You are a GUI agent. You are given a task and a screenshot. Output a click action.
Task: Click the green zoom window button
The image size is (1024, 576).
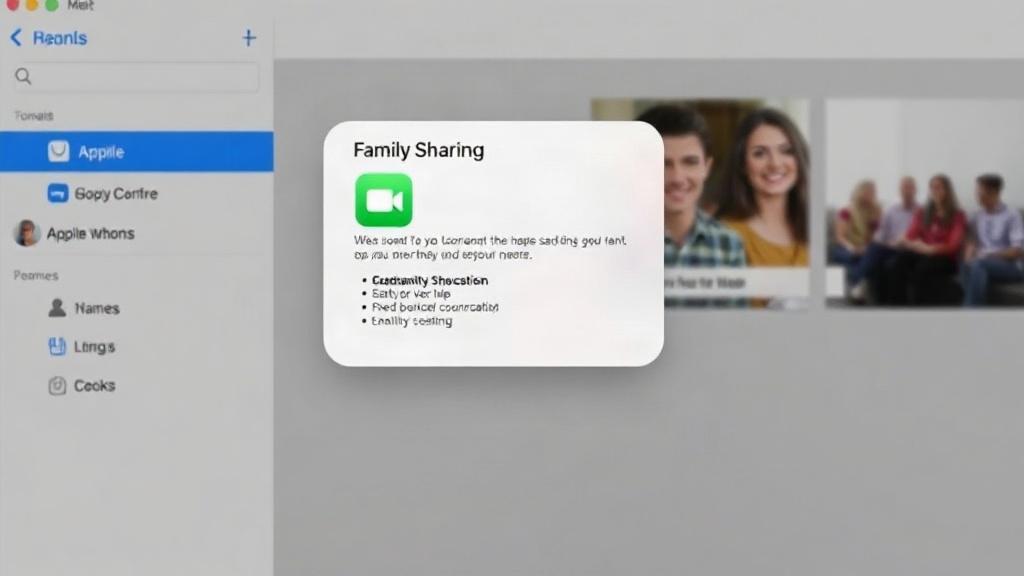[x=52, y=4]
